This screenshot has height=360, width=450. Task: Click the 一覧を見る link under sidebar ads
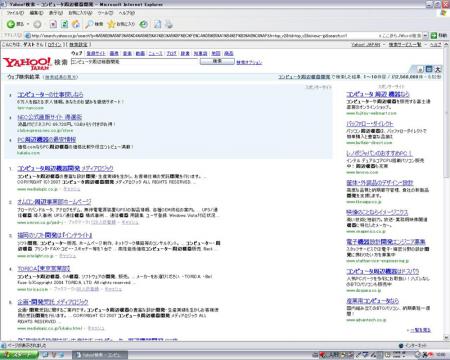[420, 330]
